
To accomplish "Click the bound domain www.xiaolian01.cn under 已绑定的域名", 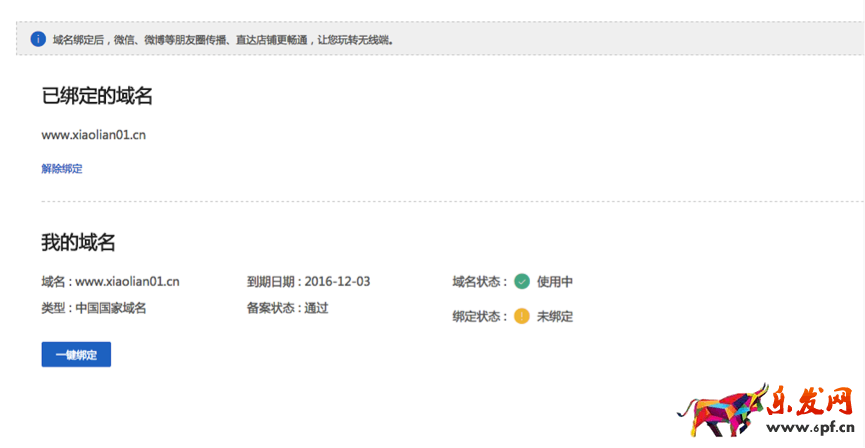I will [x=86, y=134].
